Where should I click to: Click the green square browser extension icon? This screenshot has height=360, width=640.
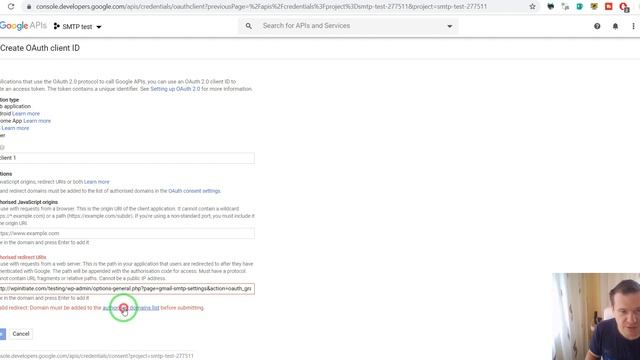(580, 7)
